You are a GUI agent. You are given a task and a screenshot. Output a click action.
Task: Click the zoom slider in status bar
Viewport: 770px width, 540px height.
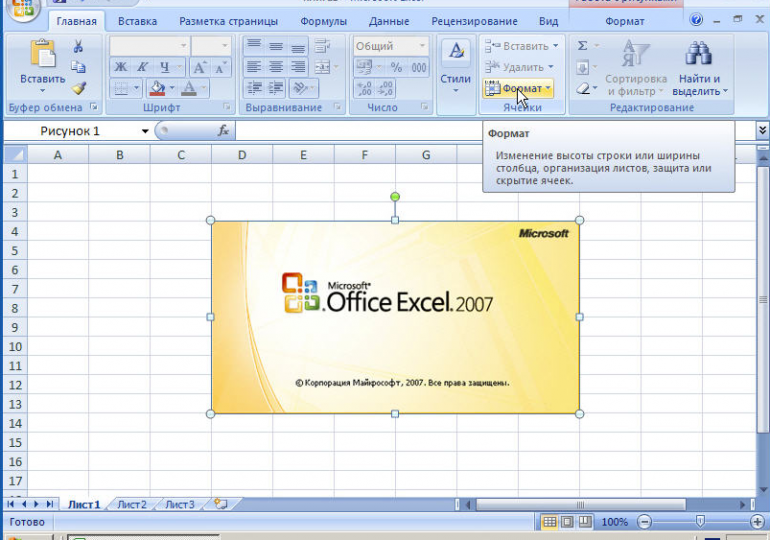[700, 522]
